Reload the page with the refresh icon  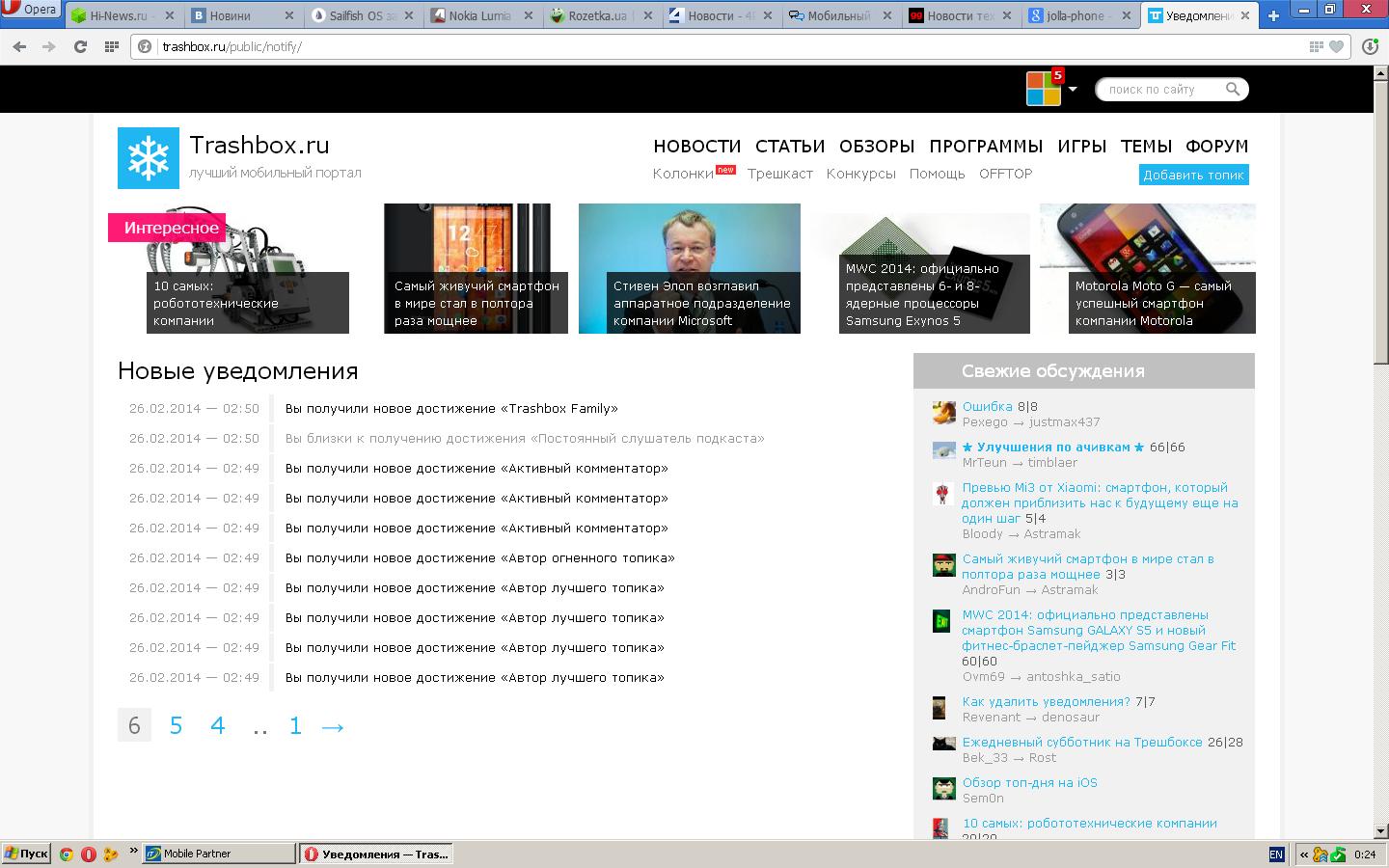pos(80,46)
